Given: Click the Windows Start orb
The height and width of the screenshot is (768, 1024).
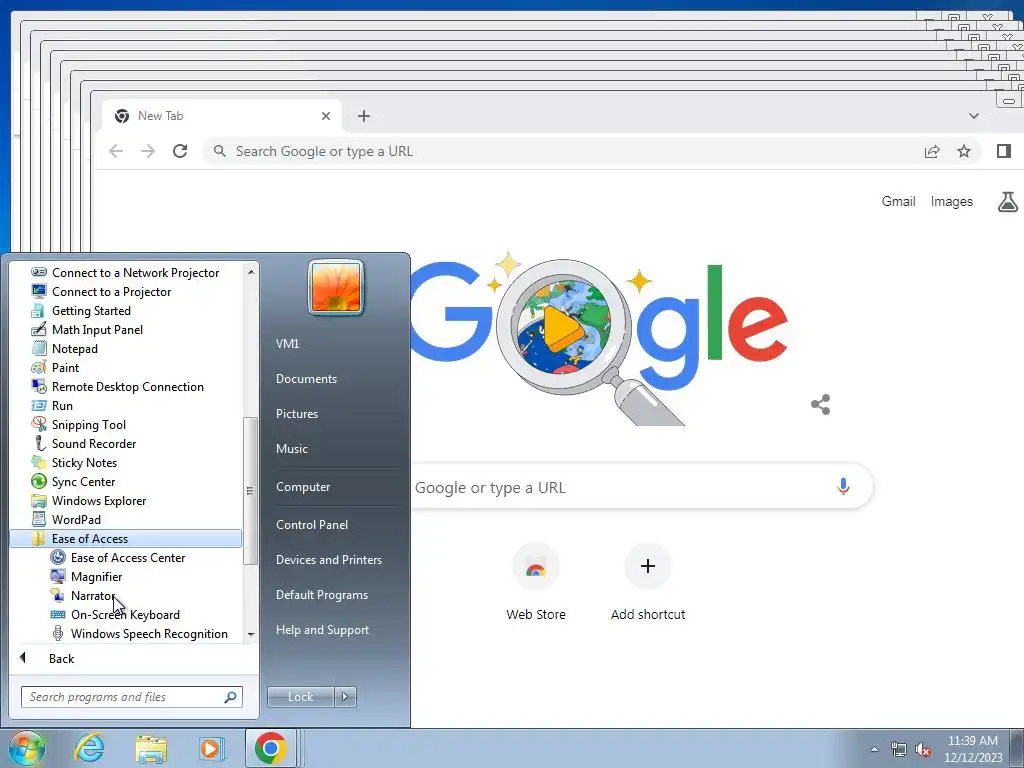Looking at the screenshot, I should click(x=27, y=748).
